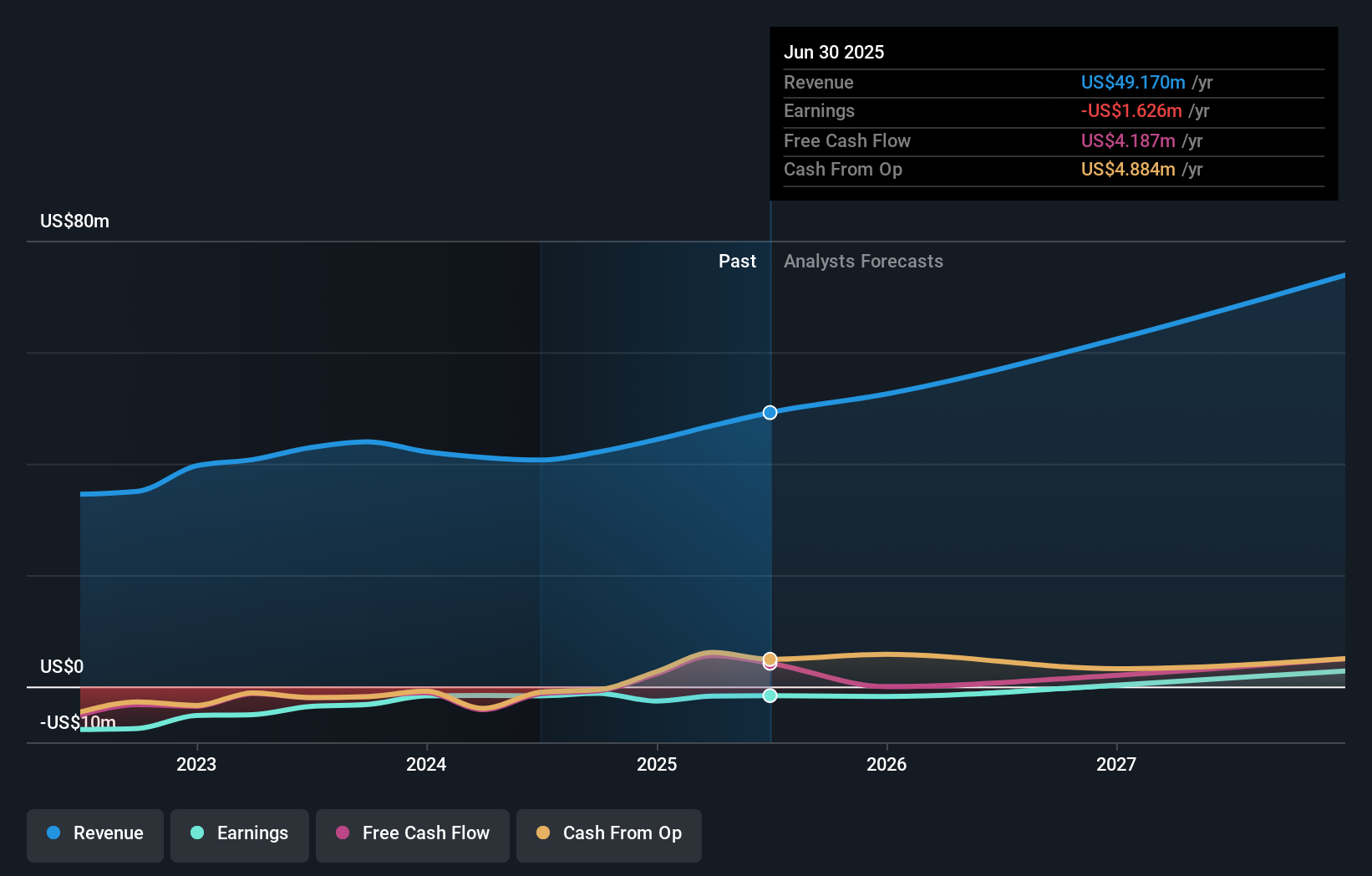Click the Earnings value -US$1.626m
The width and height of the screenshot is (1372, 876).
coord(1132,110)
